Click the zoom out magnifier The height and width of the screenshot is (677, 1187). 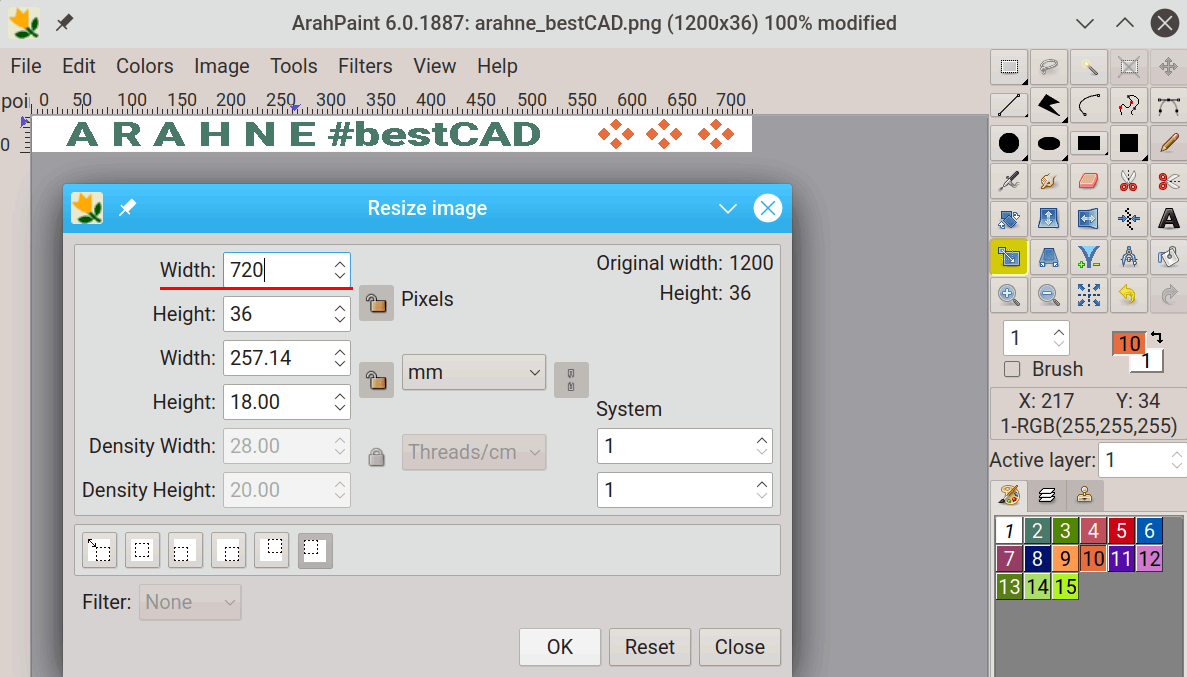(1048, 295)
